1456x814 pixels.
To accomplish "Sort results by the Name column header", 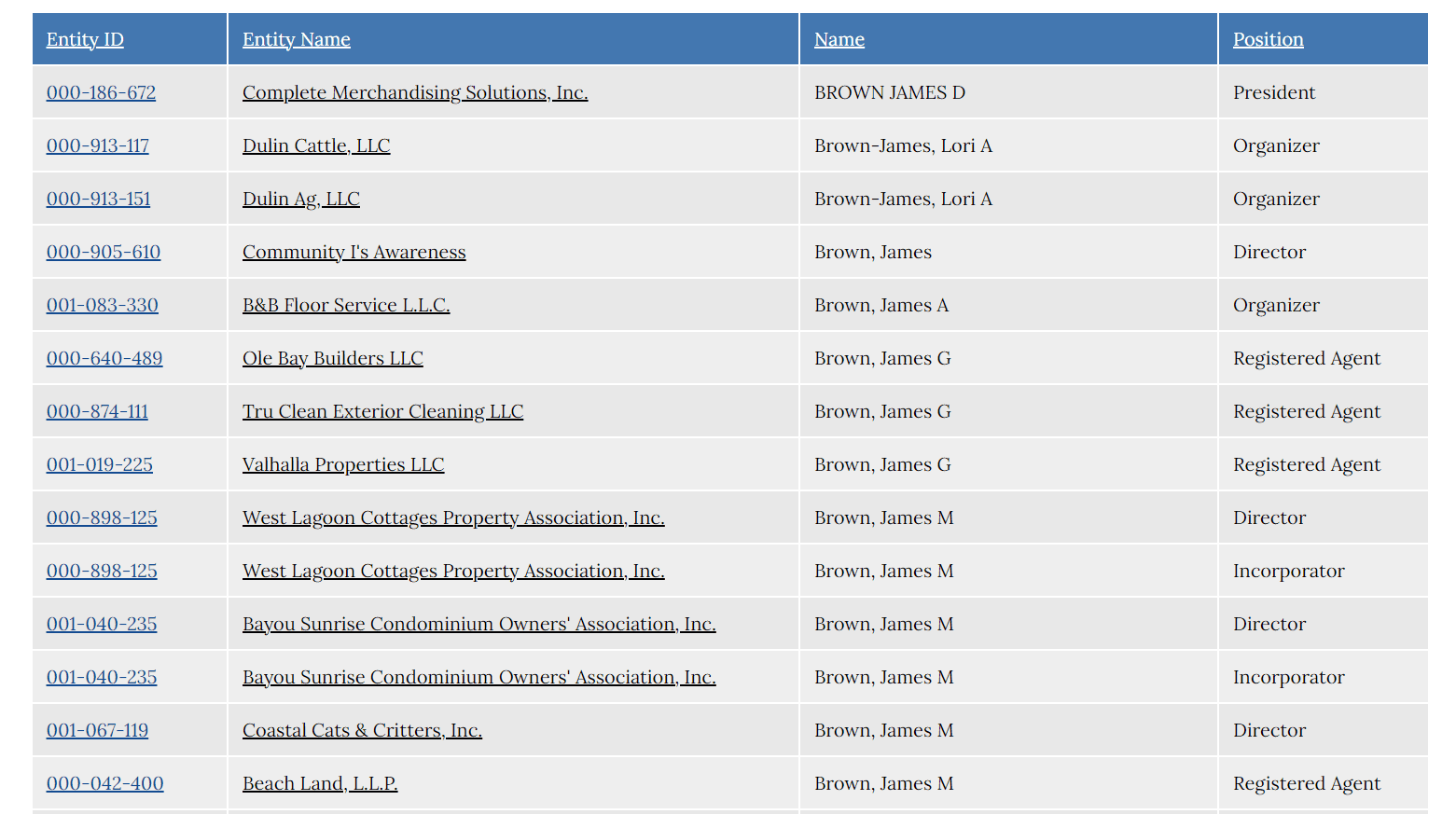I will [839, 39].
